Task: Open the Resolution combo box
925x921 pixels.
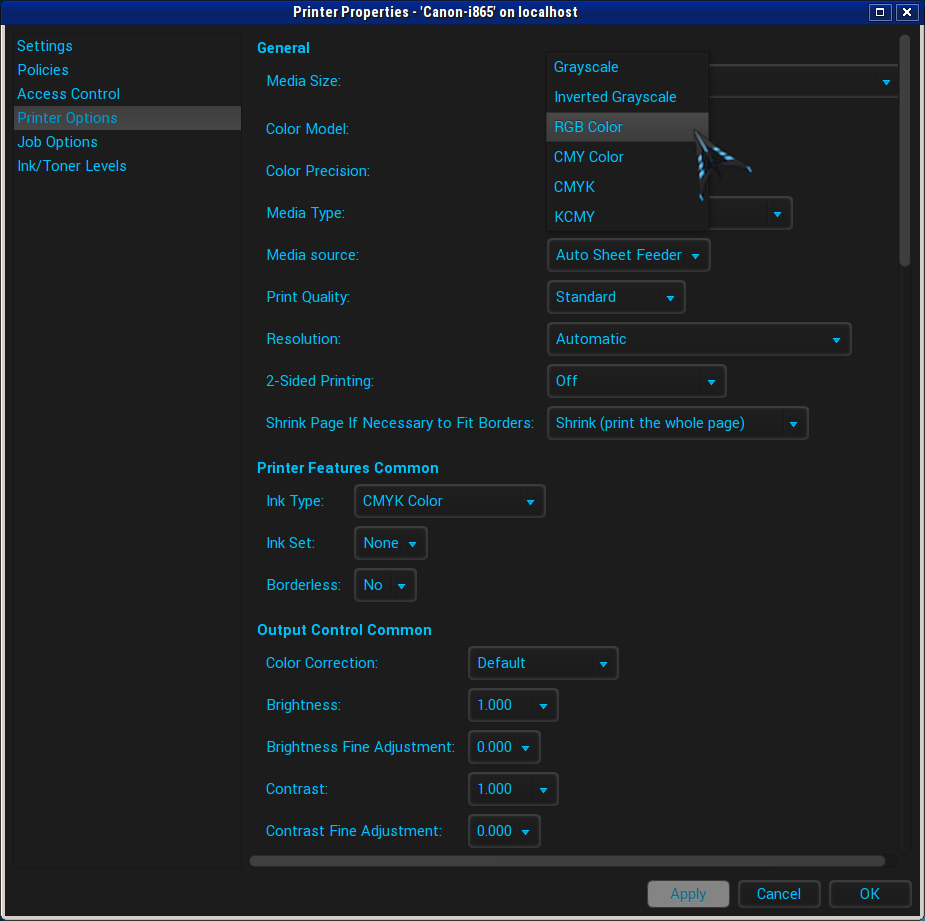Action: point(699,339)
